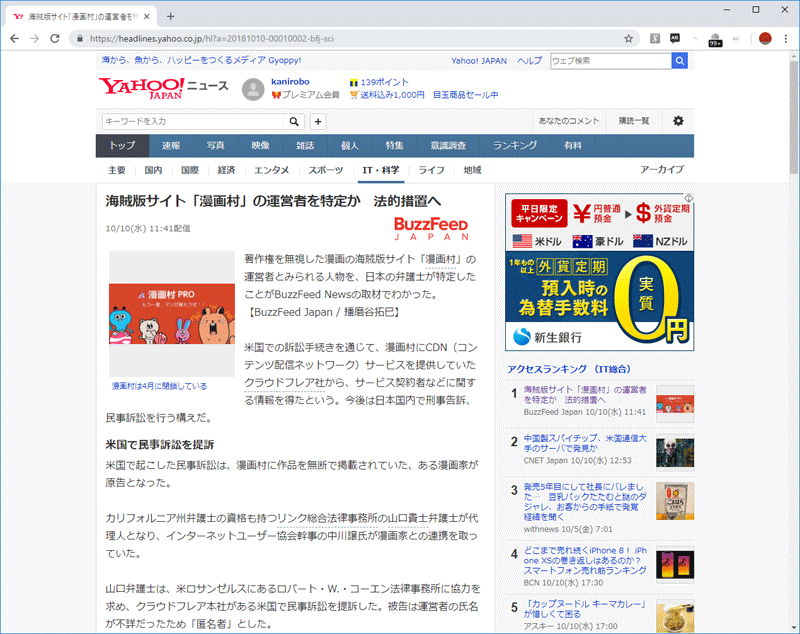Click the red profile avatar in toolbar
800x634 pixels.
coord(765,39)
